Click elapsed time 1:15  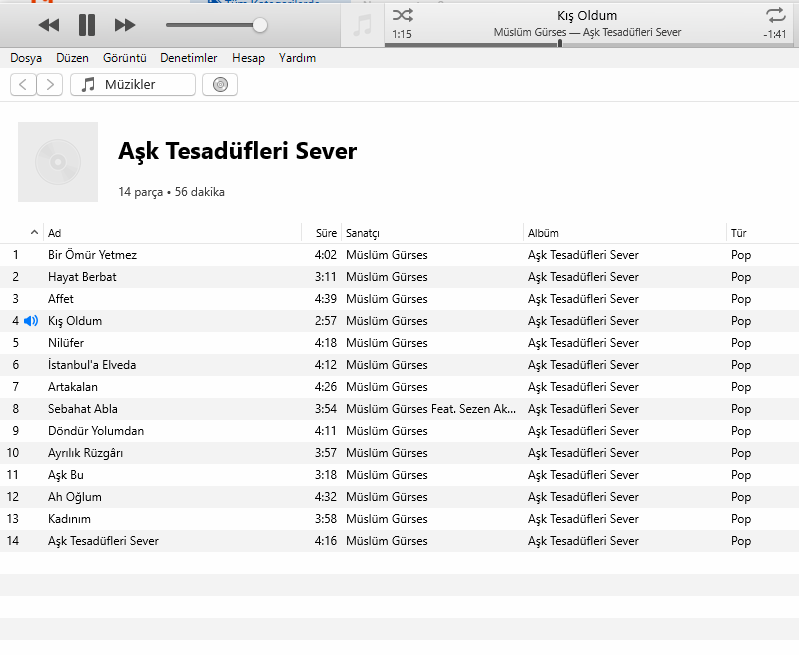click(402, 34)
